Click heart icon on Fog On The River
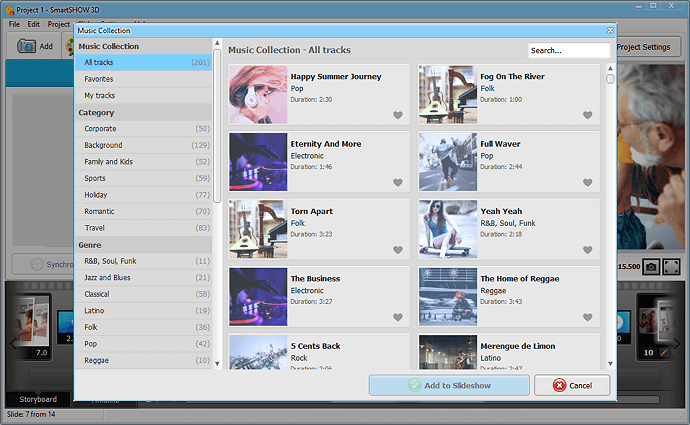 [588, 116]
